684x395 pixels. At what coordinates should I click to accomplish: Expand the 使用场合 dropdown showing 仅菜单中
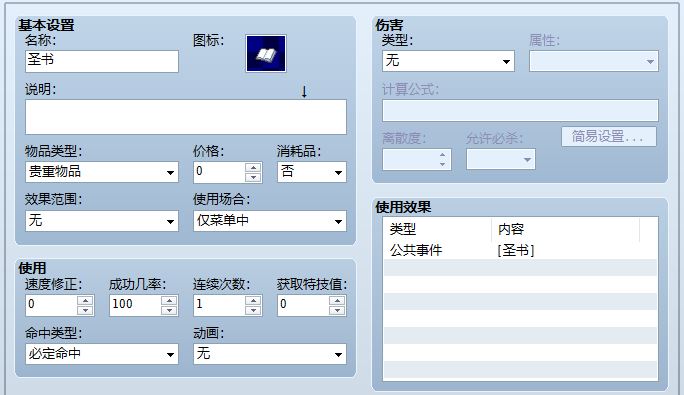(270, 221)
